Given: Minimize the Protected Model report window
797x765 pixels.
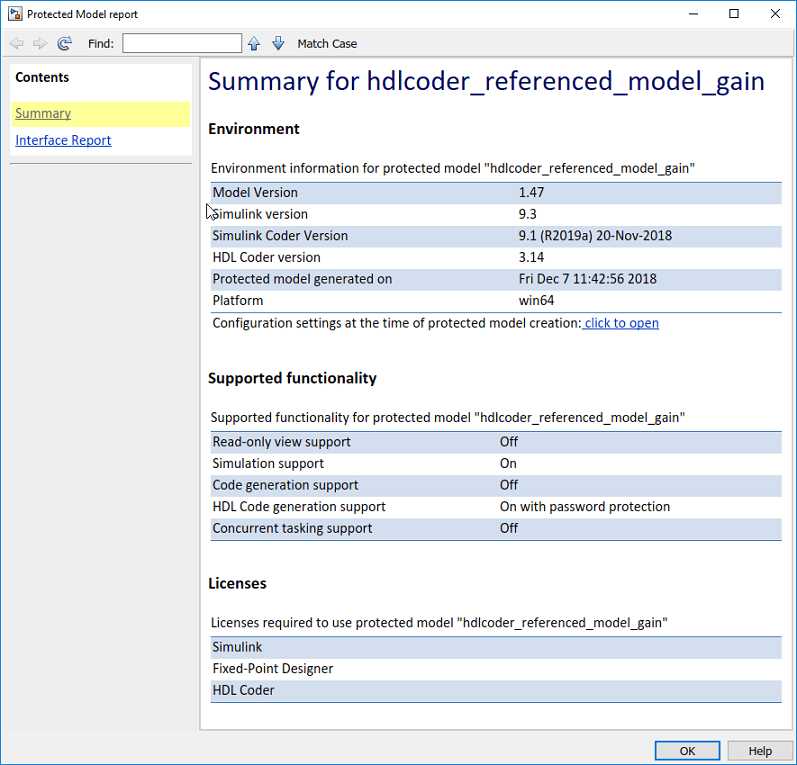Looking at the screenshot, I should (693, 14).
